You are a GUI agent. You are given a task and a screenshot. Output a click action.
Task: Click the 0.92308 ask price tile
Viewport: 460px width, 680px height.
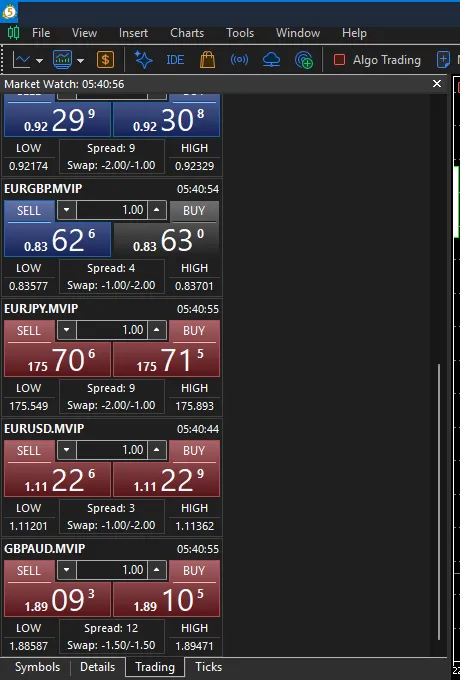tap(166, 120)
